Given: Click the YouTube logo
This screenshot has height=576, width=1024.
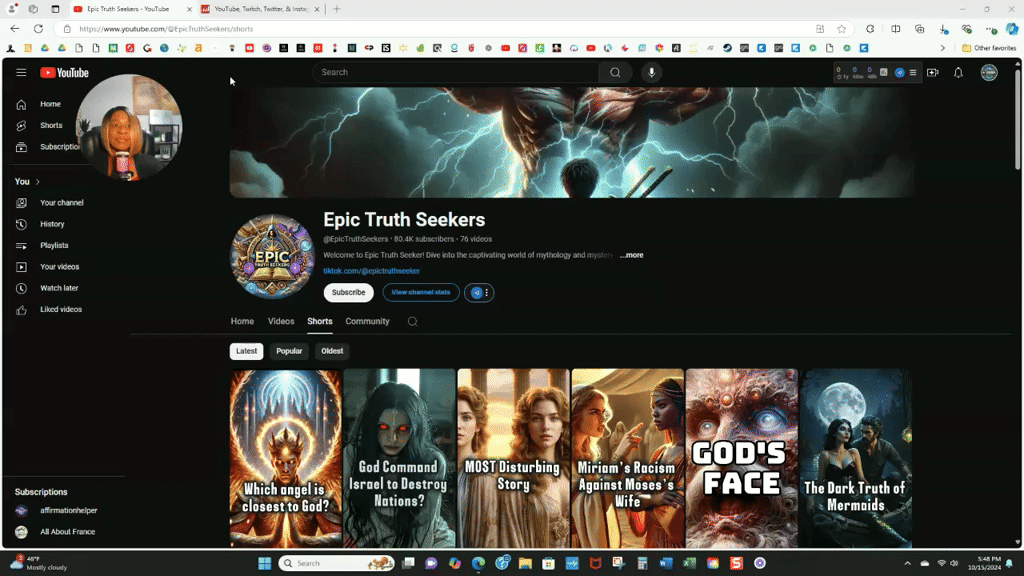Looking at the screenshot, I should click(x=64, y=72).
